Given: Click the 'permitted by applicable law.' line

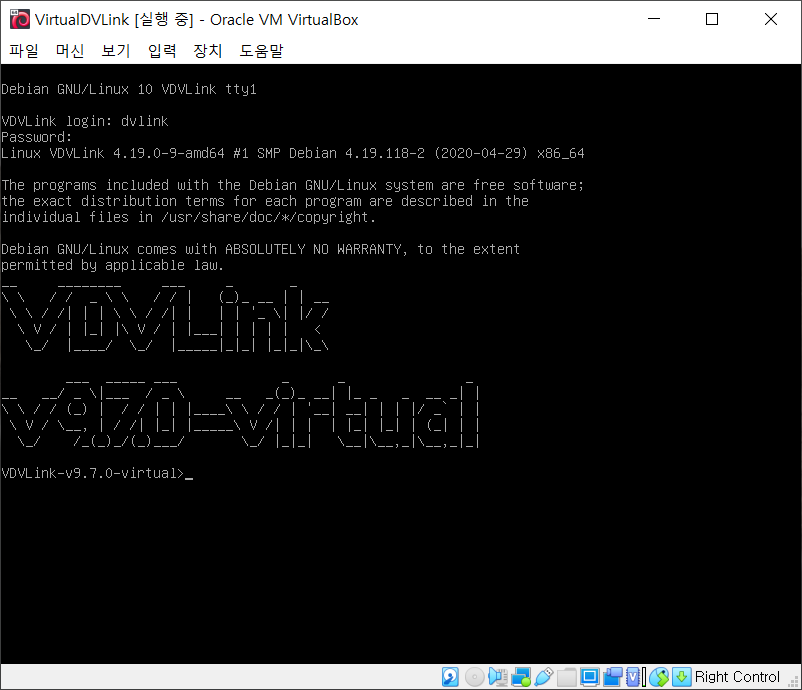Looking at the screenshot, I should 113,265.
